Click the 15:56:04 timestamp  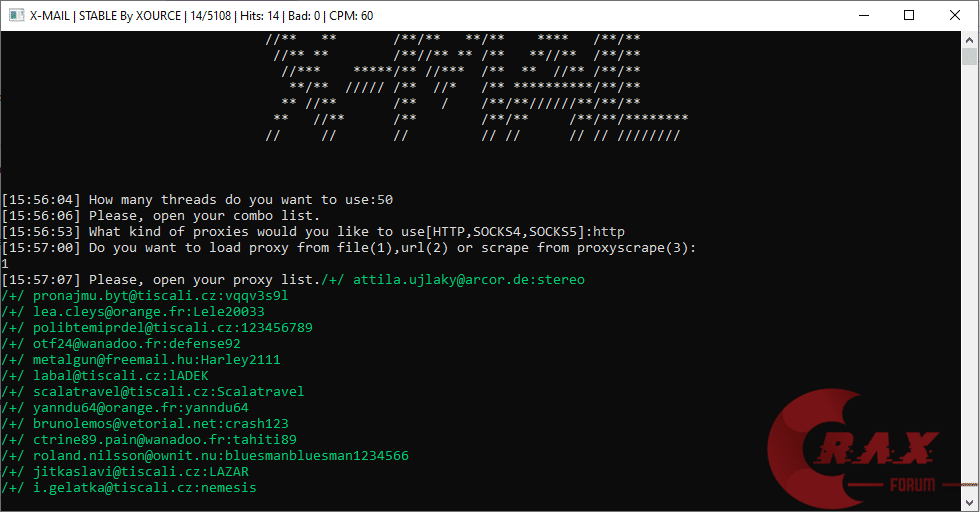tap(41, 200)
